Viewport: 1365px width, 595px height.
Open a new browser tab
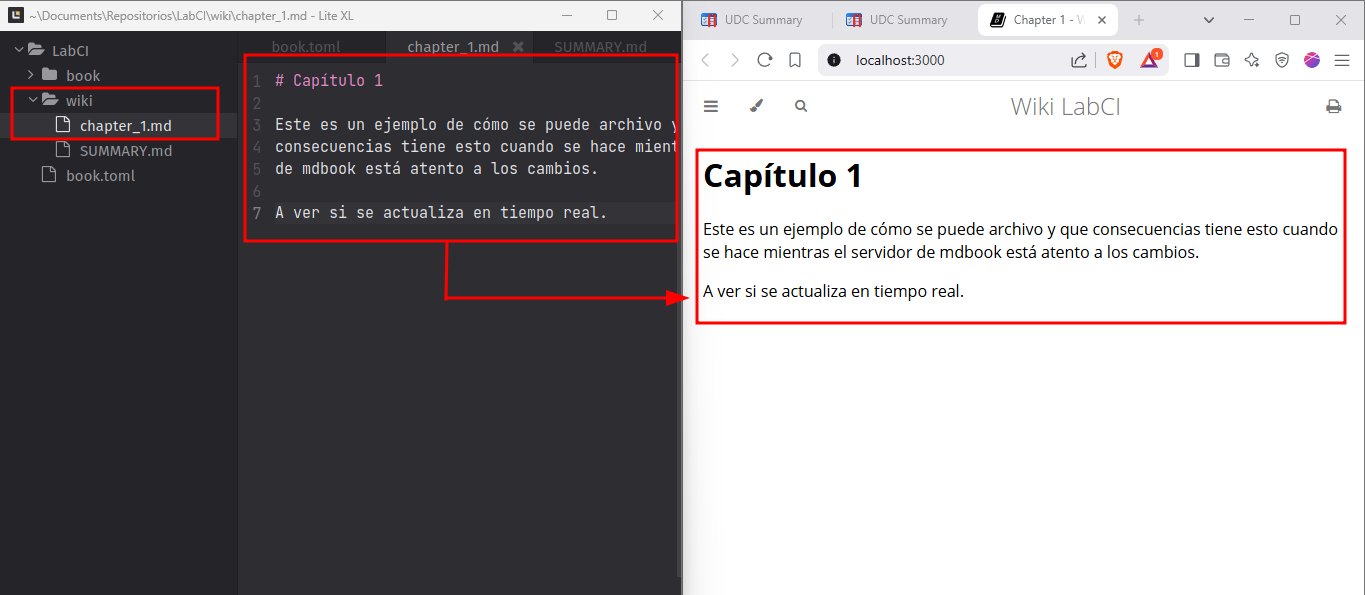coord(1138,20)
